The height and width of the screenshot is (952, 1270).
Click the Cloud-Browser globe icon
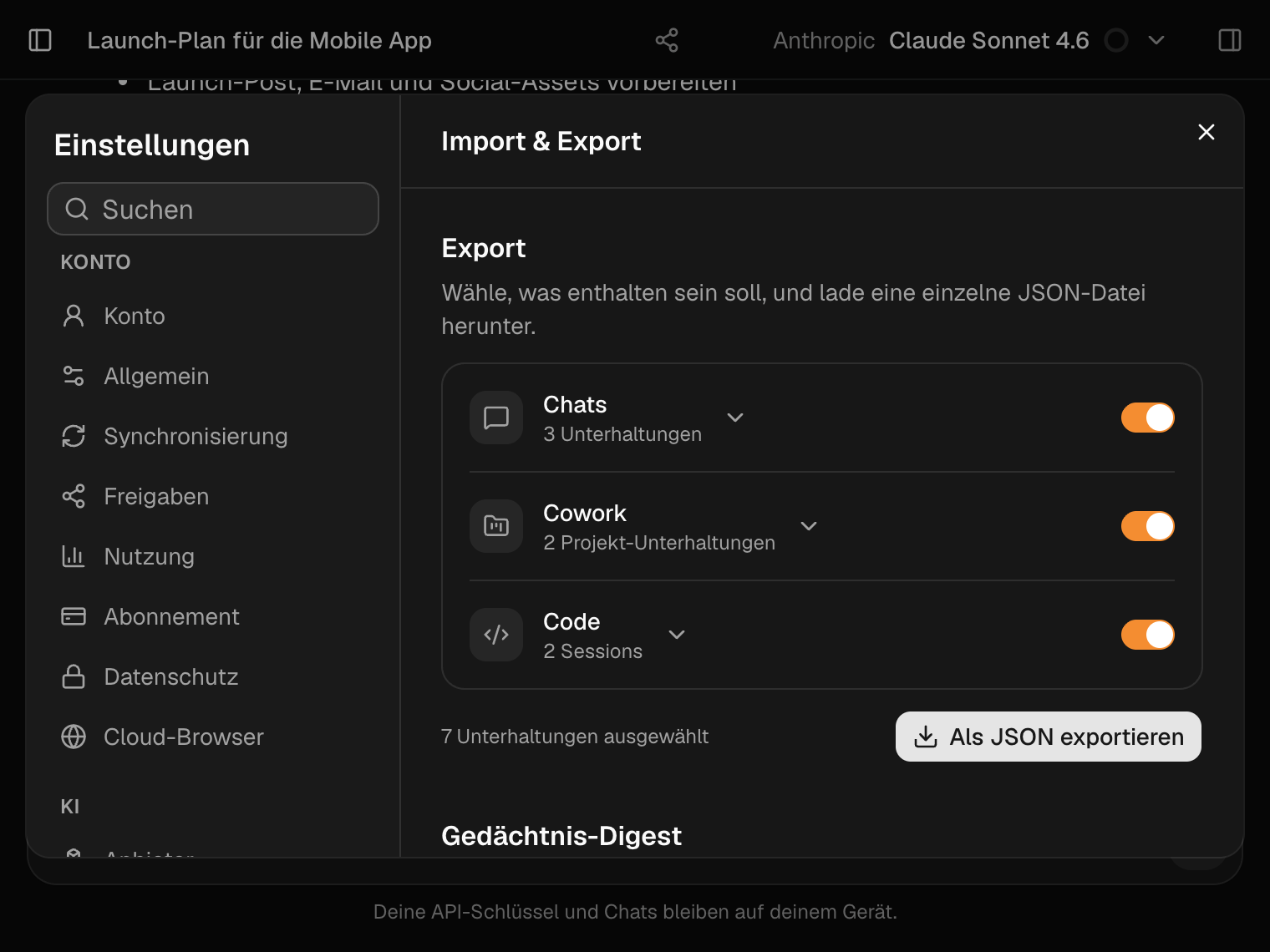point(74,737)
